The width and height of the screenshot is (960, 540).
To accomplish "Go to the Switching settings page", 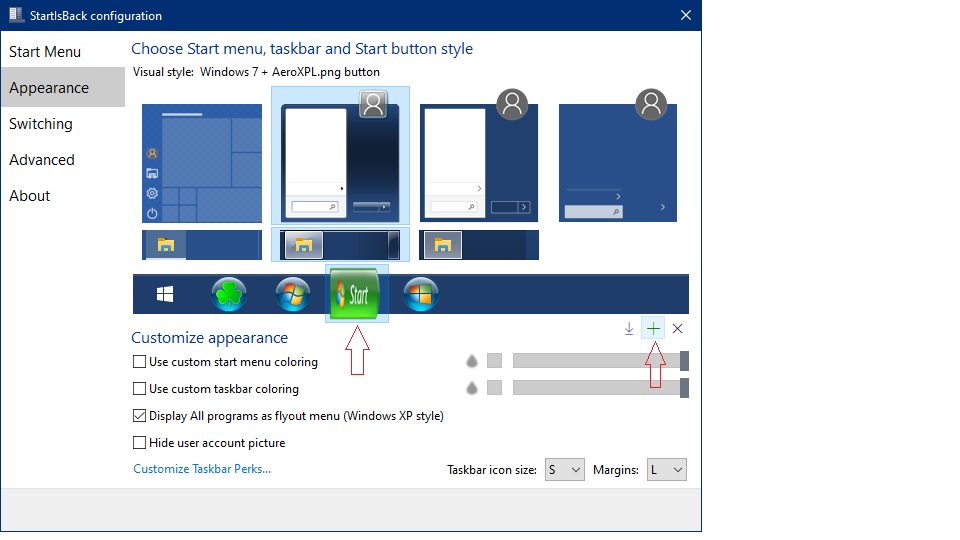I will tap(62, 124).
